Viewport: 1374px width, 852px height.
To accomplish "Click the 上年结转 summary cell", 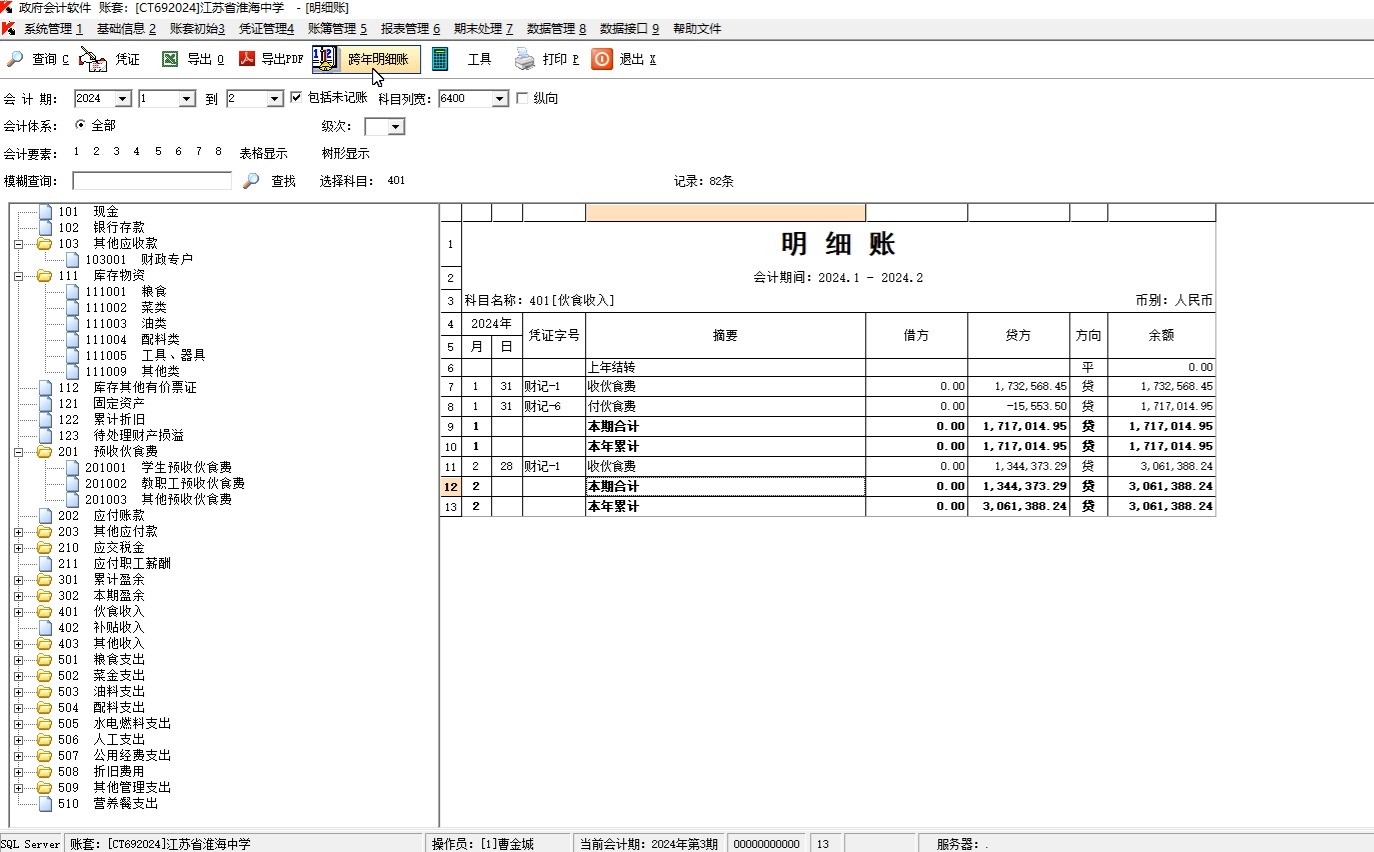I will click(725, 367).
